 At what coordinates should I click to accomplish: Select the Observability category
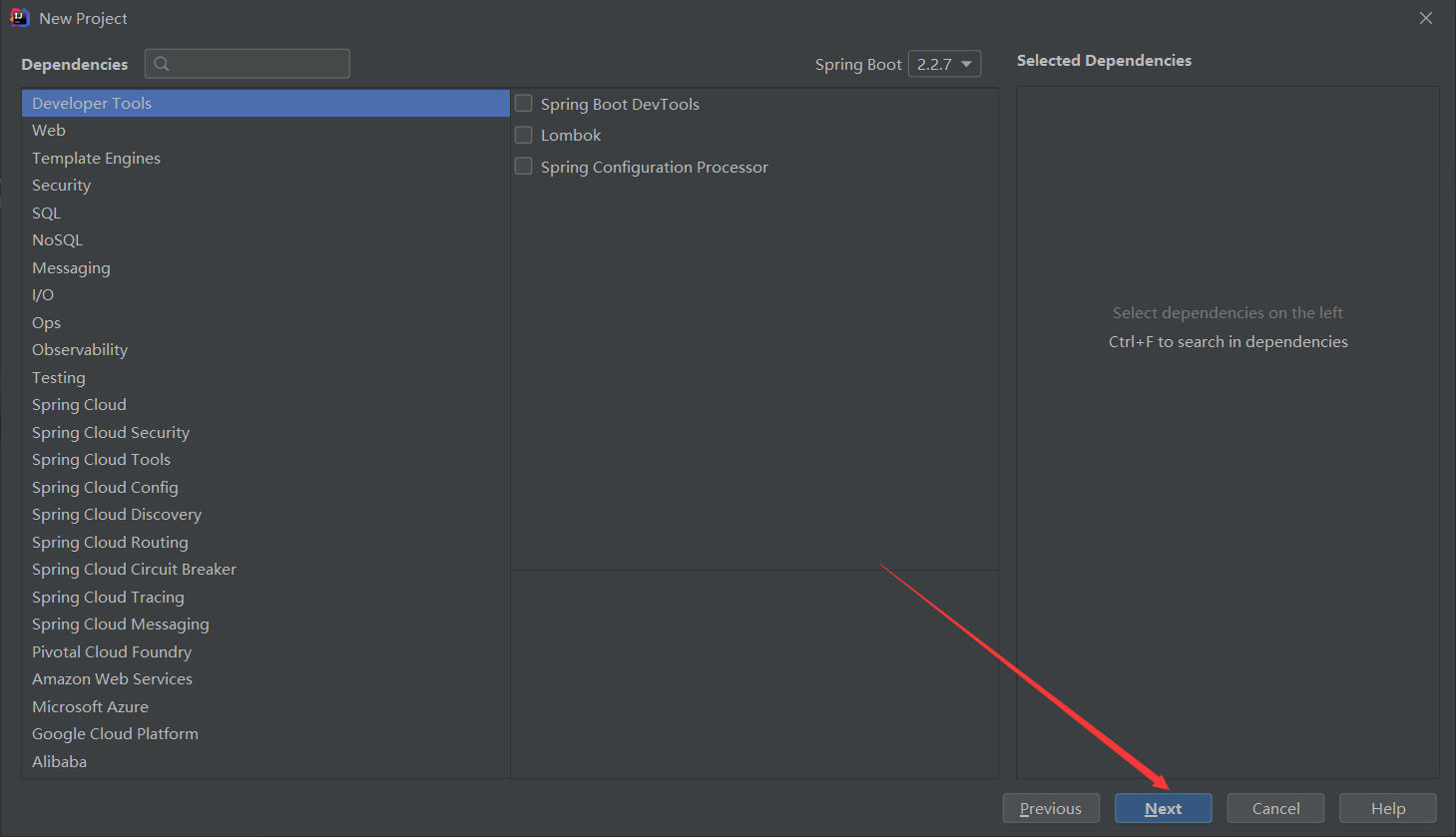(265, 350)
